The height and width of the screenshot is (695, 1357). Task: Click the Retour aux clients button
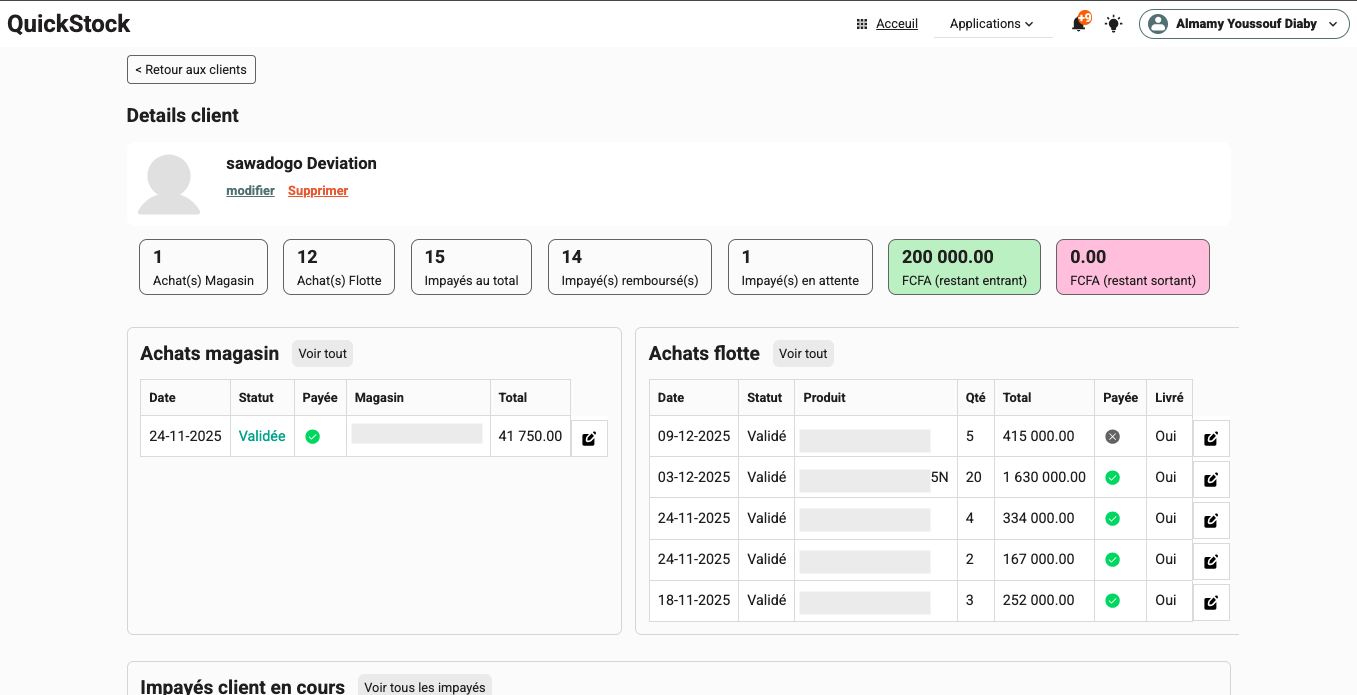[191, 70]
